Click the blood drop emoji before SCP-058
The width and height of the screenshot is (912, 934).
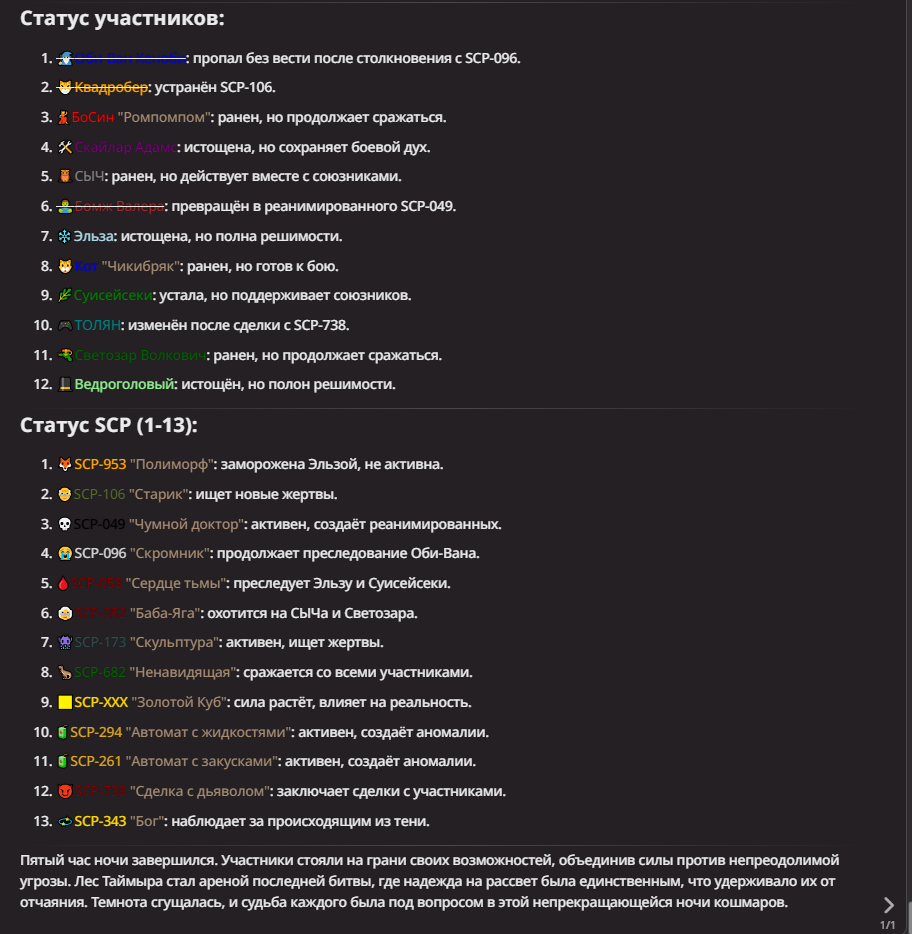(x=65, y=584)
